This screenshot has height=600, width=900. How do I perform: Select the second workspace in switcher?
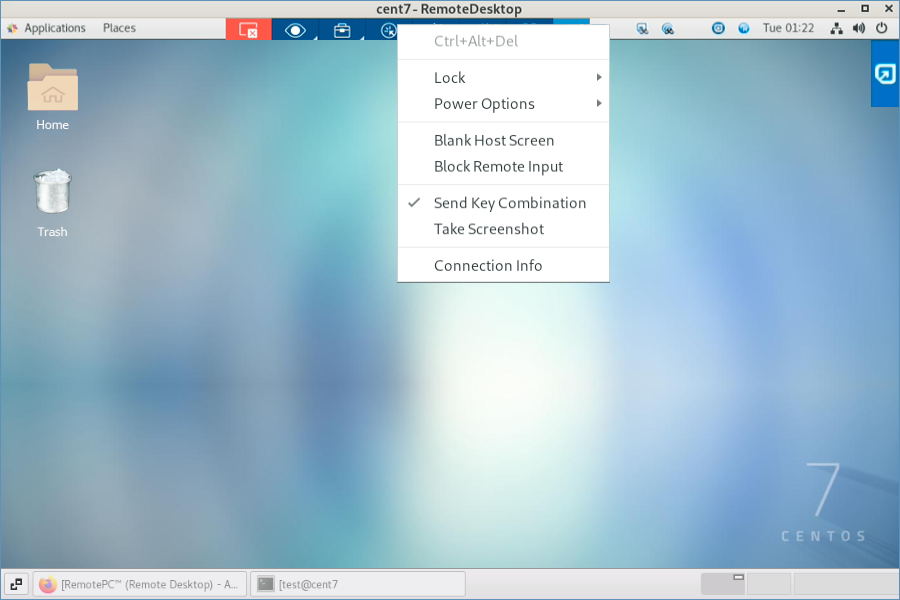click(x=769, y=584)
